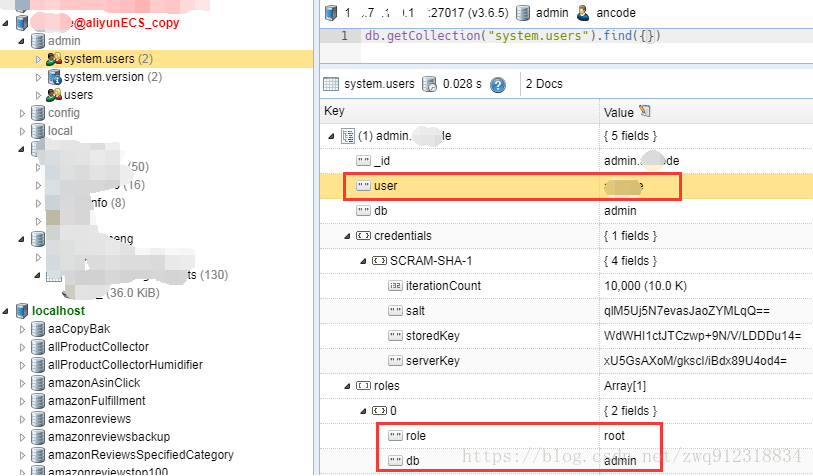Image resolution: width=813 pixels, height=476 pixels.
Task: Collapse the roles array row
Action: pos(347,385)
